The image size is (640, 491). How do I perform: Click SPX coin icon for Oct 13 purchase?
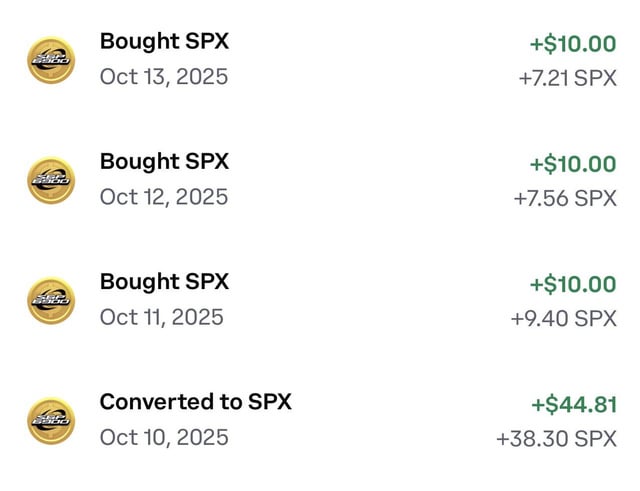point(50,60)
